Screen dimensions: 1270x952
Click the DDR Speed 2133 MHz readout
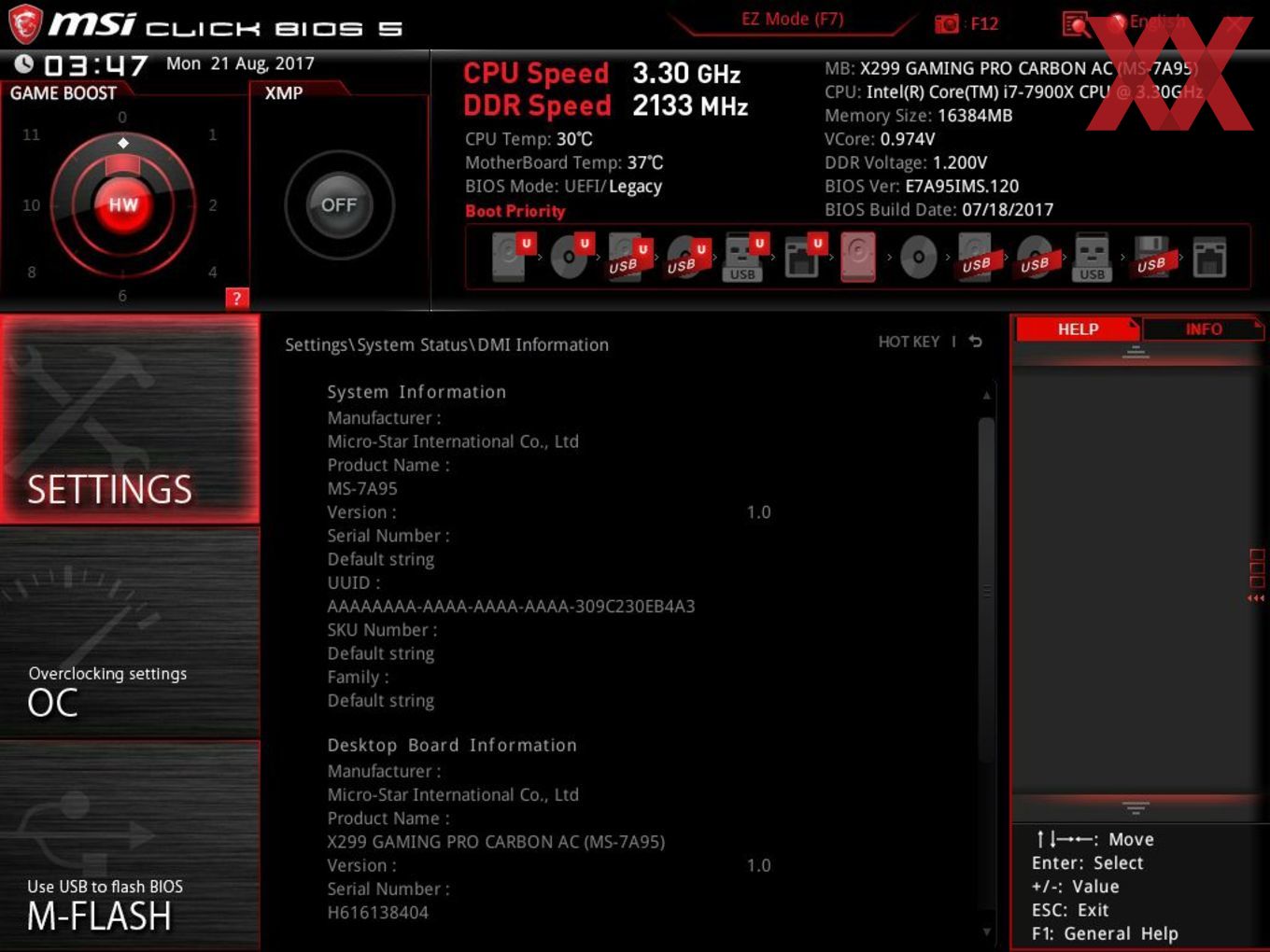606,105
